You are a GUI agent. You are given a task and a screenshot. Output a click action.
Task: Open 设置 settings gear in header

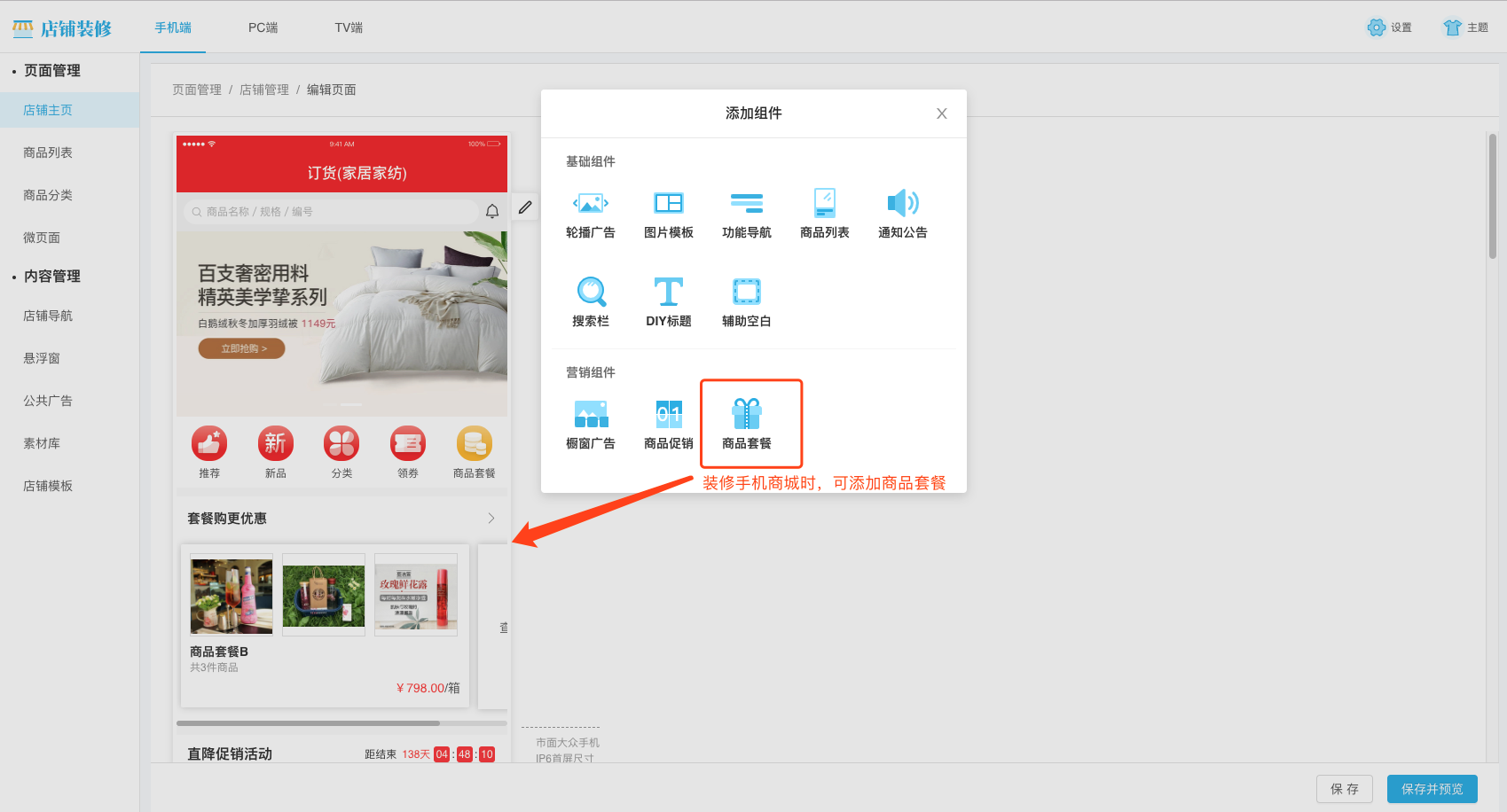[x=1389, y=27]
